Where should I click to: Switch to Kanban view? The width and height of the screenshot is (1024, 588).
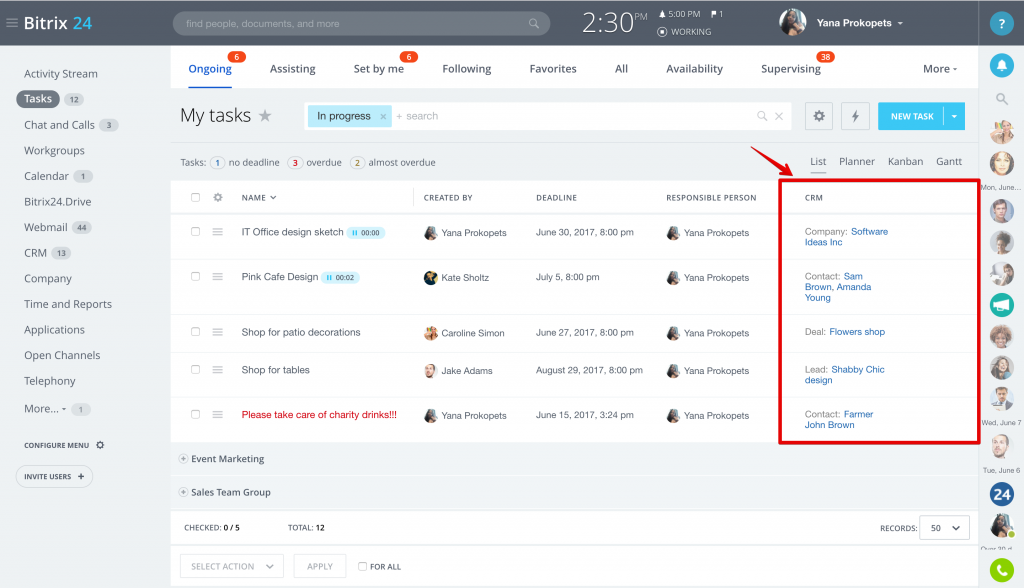click(905, 161)
